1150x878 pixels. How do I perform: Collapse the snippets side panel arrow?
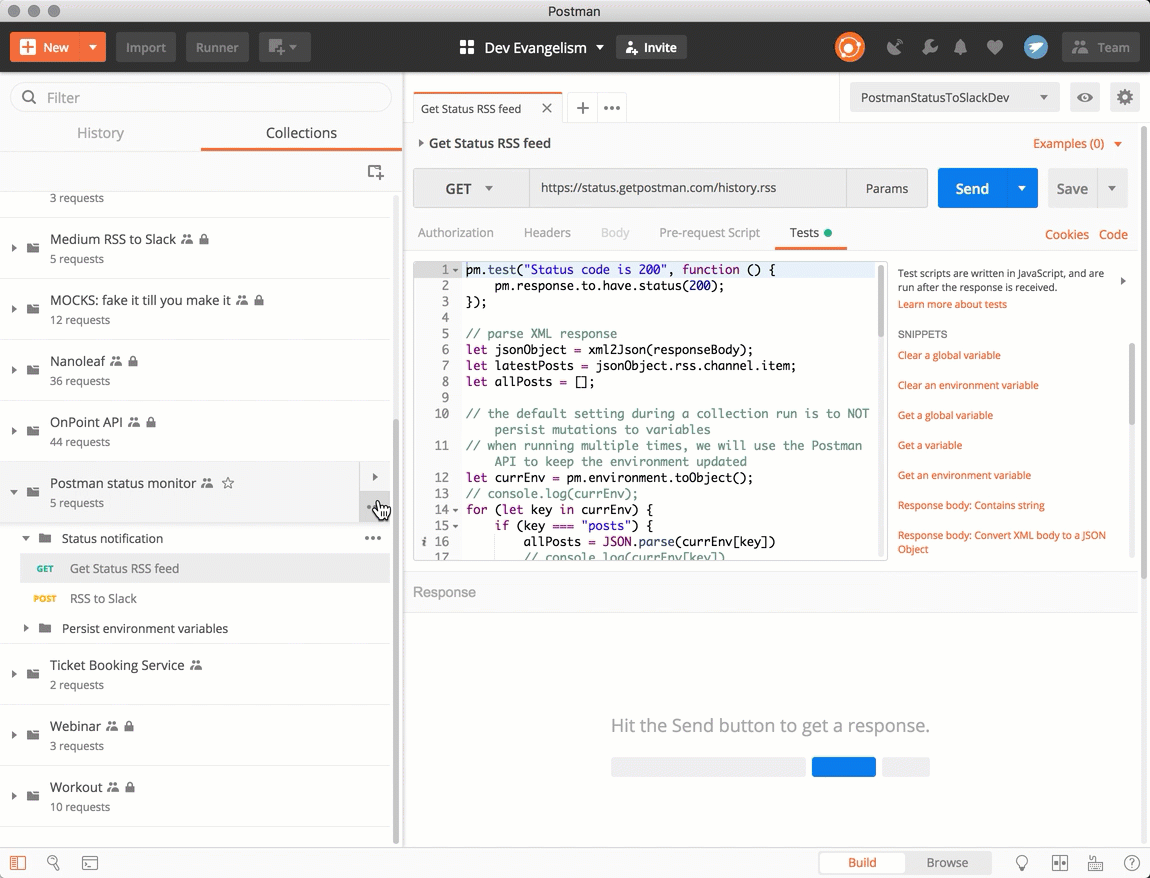coord(1123,281)
